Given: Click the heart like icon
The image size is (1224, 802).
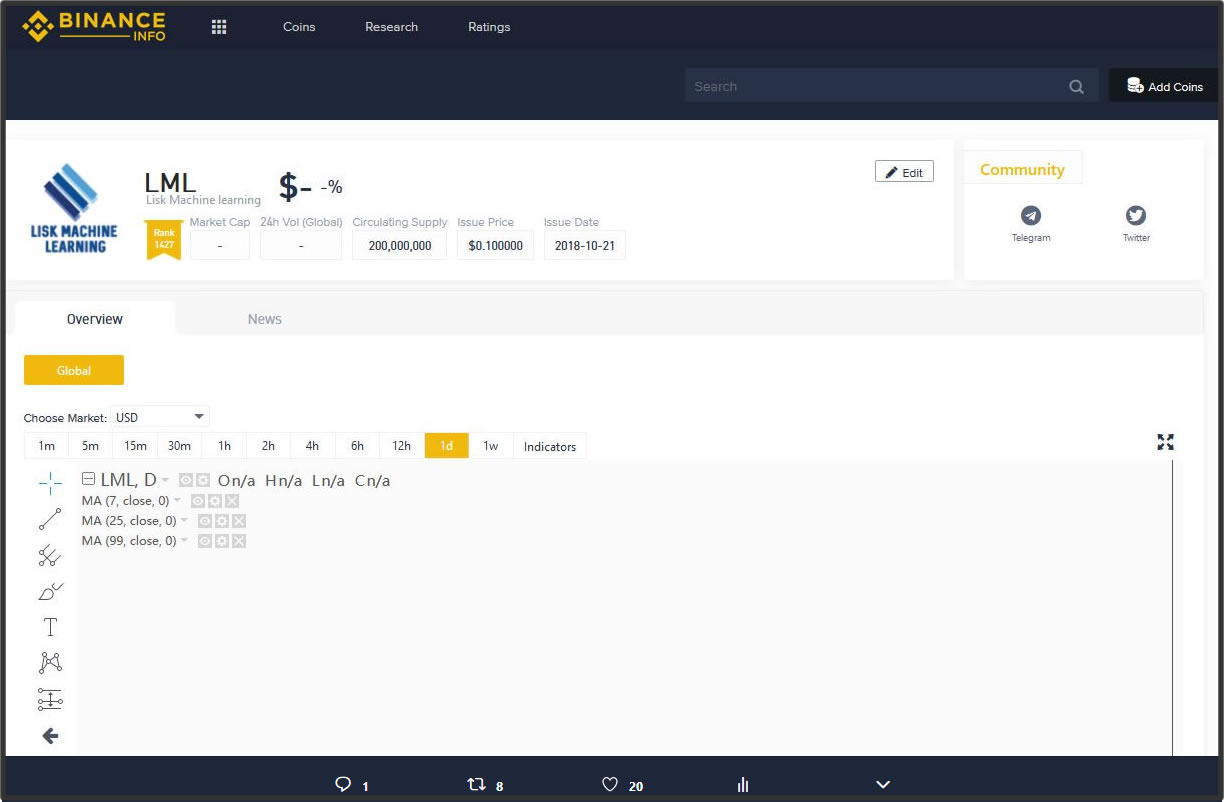Looking at the screenshot, I should coord(610,785).
